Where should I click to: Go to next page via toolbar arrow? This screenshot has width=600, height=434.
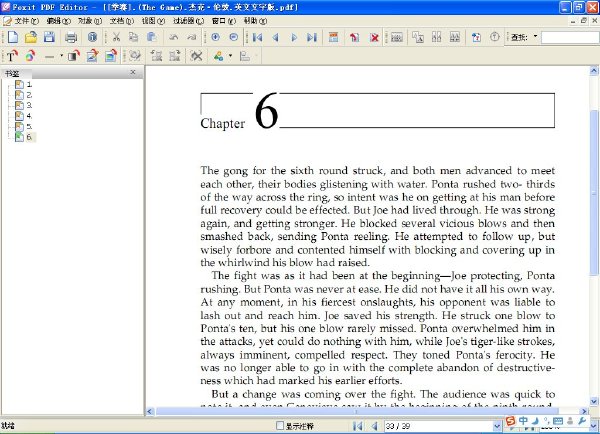(294, 37)
